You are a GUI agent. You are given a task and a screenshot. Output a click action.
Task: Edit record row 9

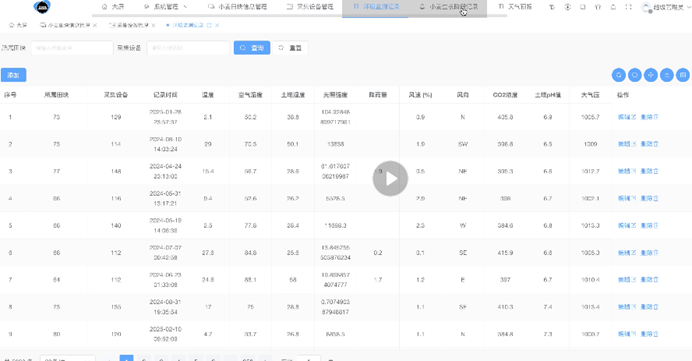click(627, 334)
